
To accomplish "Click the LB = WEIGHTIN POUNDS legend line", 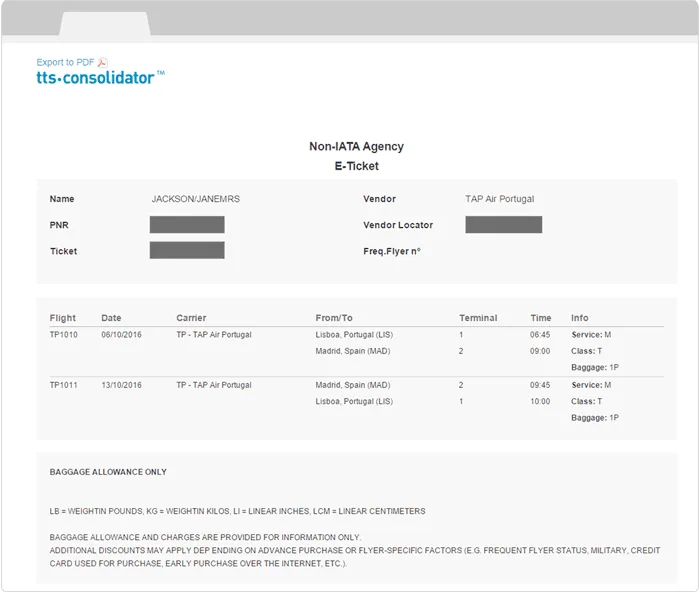I will click(238, 511).
